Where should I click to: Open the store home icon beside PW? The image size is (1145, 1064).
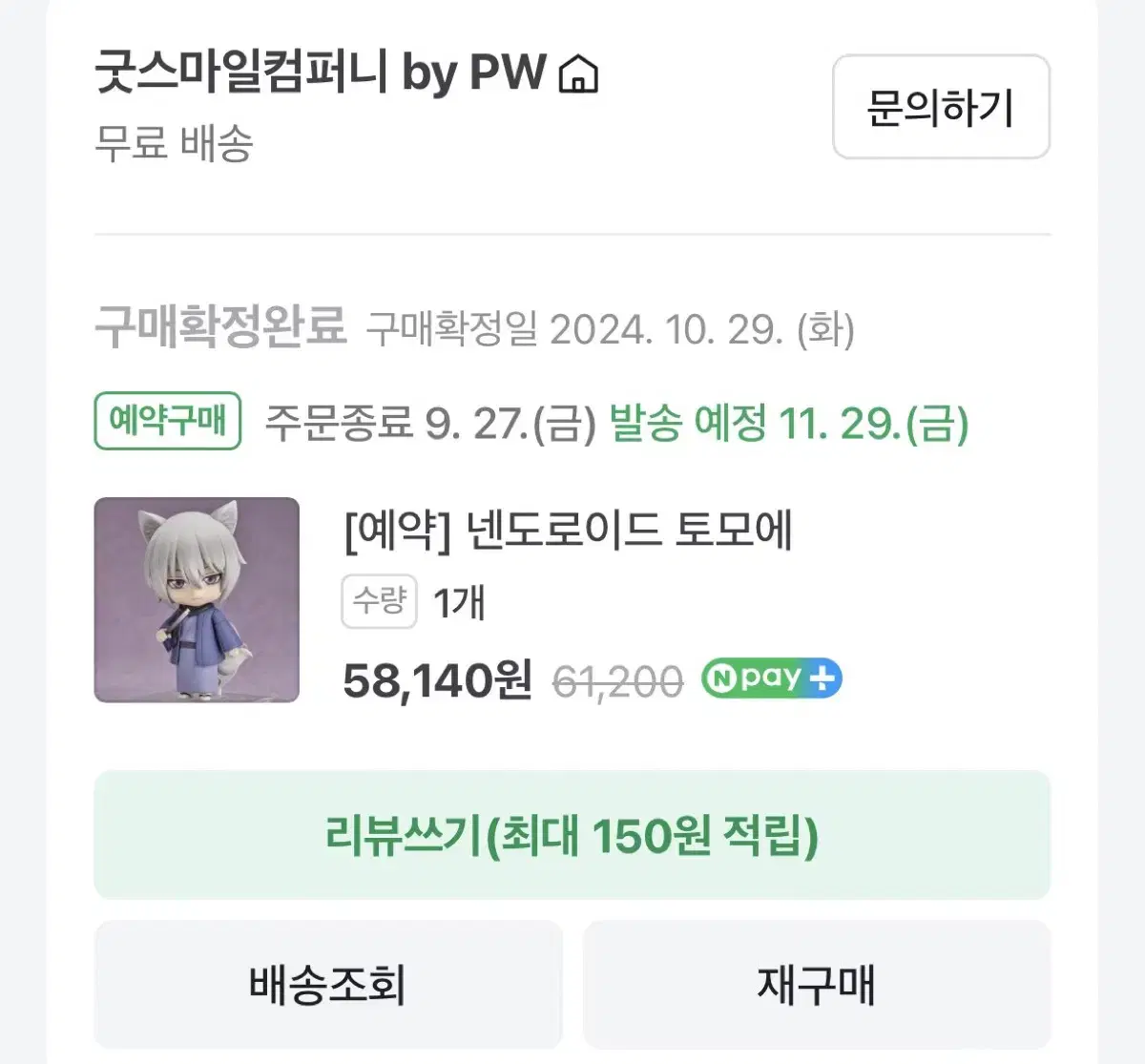tap(578, 73)
